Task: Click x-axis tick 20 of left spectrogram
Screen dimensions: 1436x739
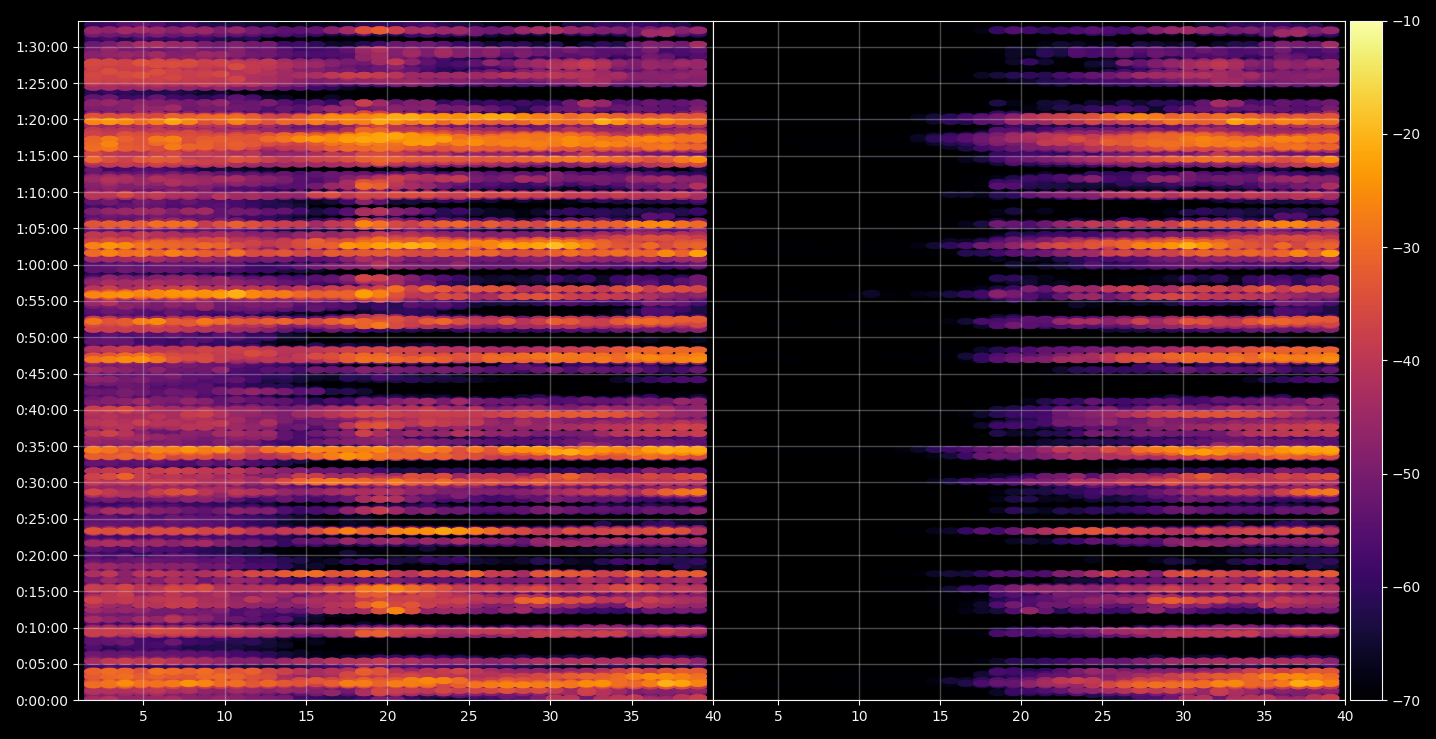Action: 387,716
